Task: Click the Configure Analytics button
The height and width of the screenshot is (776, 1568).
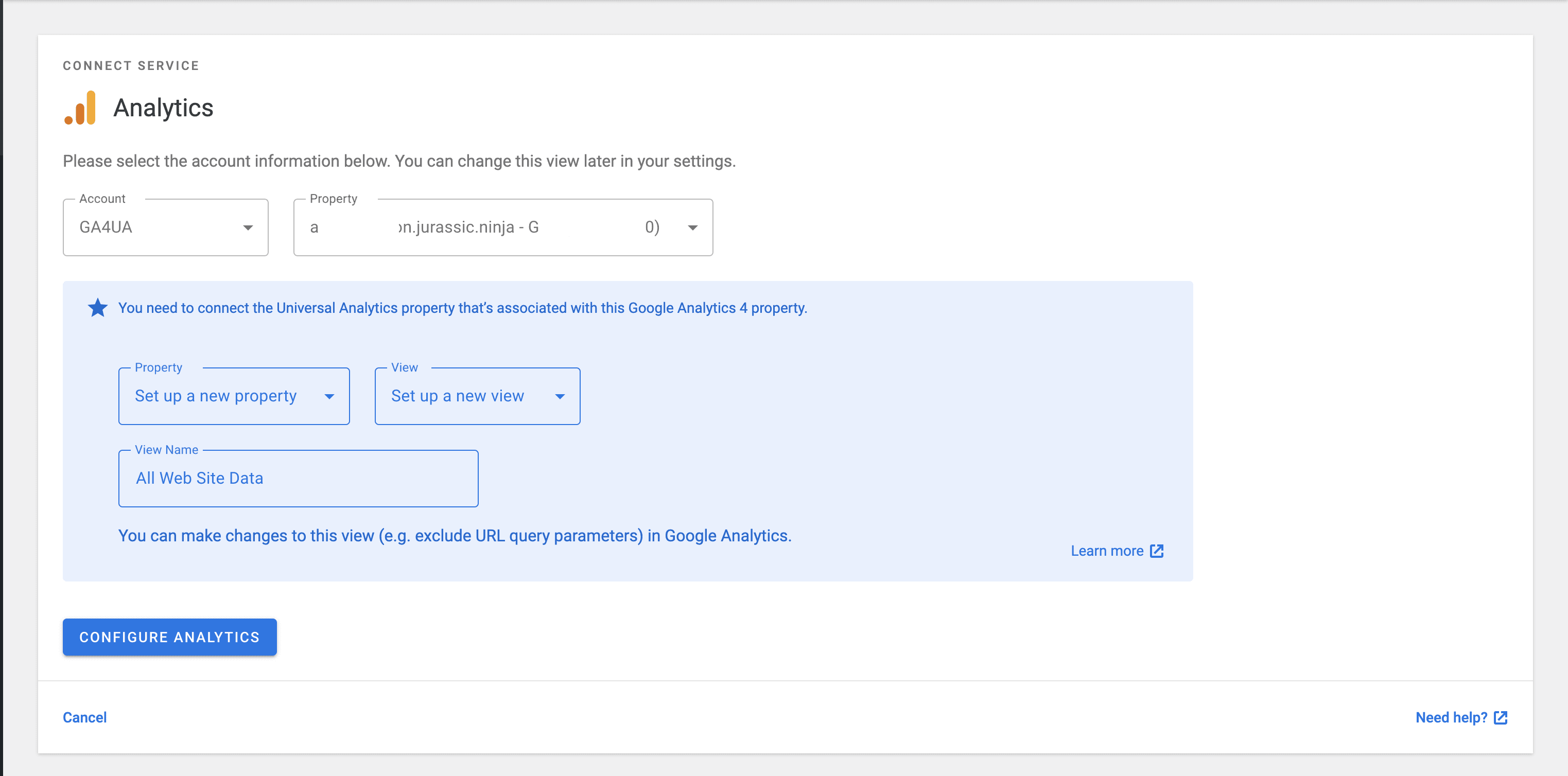Action: pos(170,637)
